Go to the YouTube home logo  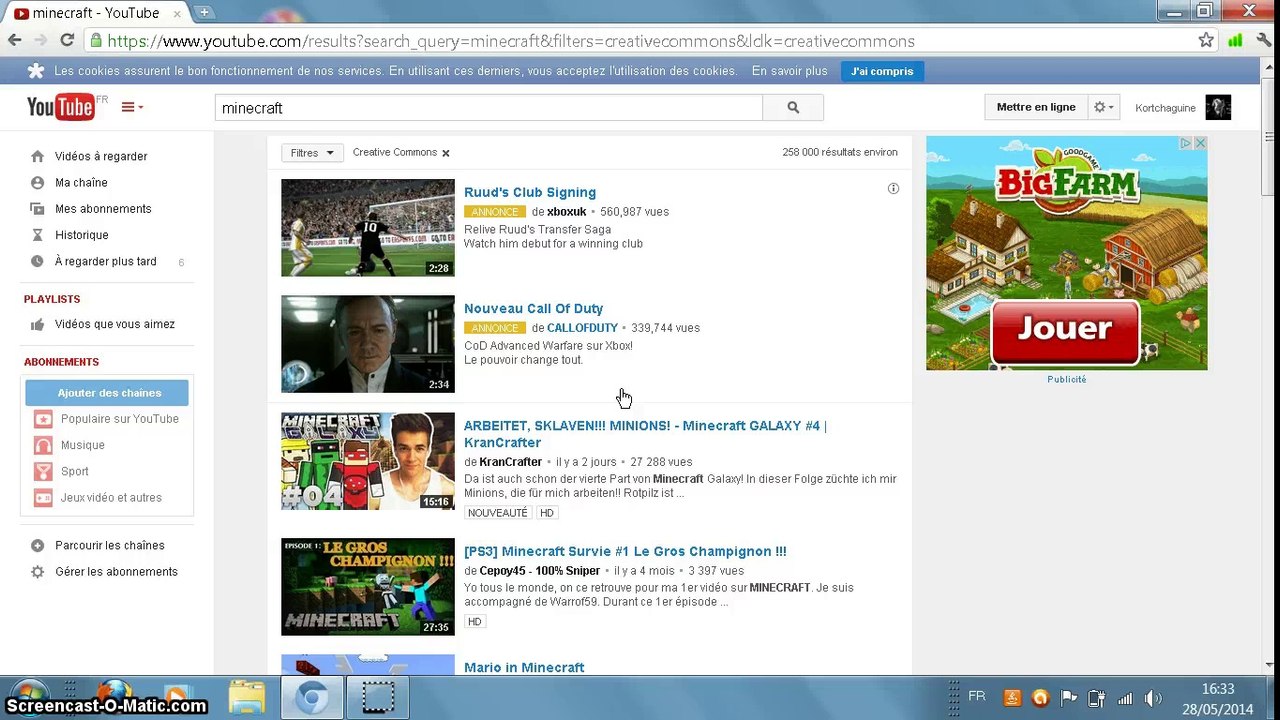pyautogui.click(x=62, y=107)
